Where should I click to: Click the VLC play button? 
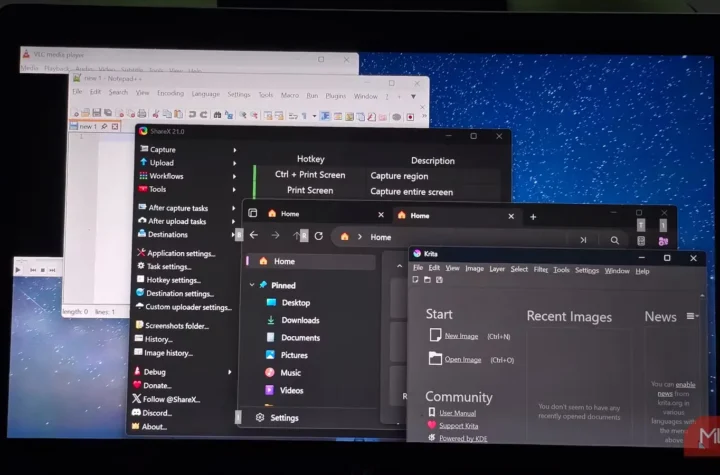(18, 270)
